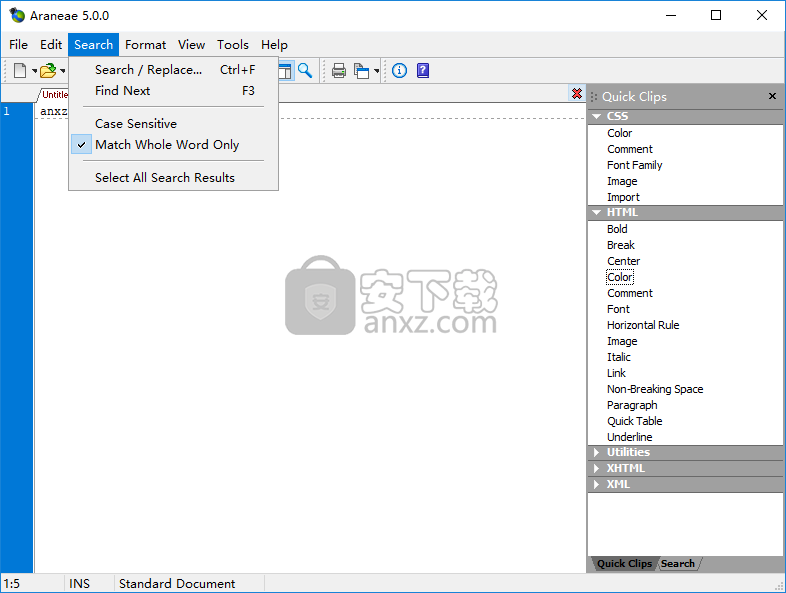Close the Quick Clips panel
Image resolution: width=786 pixels, height=593 pixels.
[772, 96]
